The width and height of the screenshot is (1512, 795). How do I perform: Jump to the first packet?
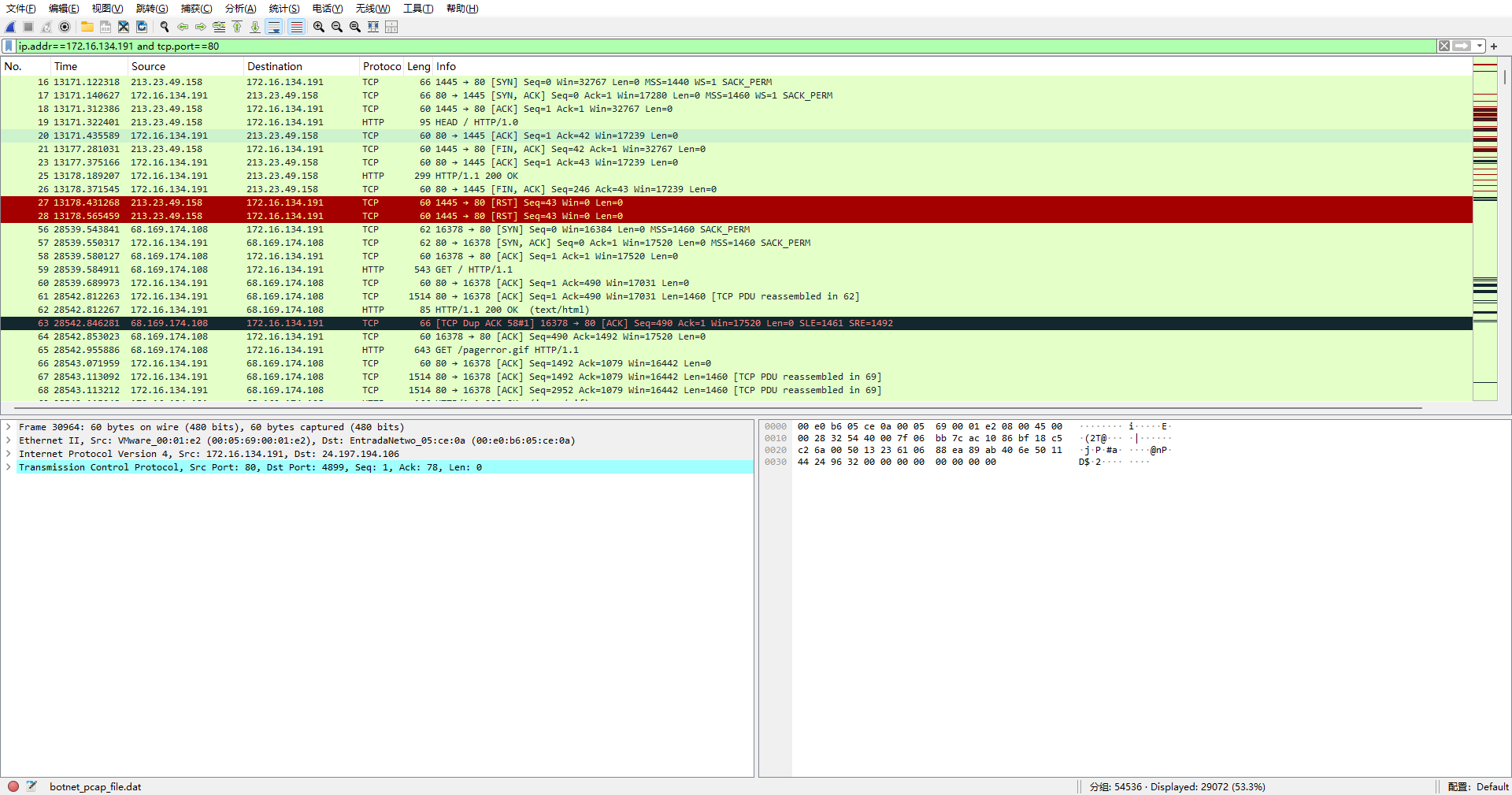[x=237, y=27]
